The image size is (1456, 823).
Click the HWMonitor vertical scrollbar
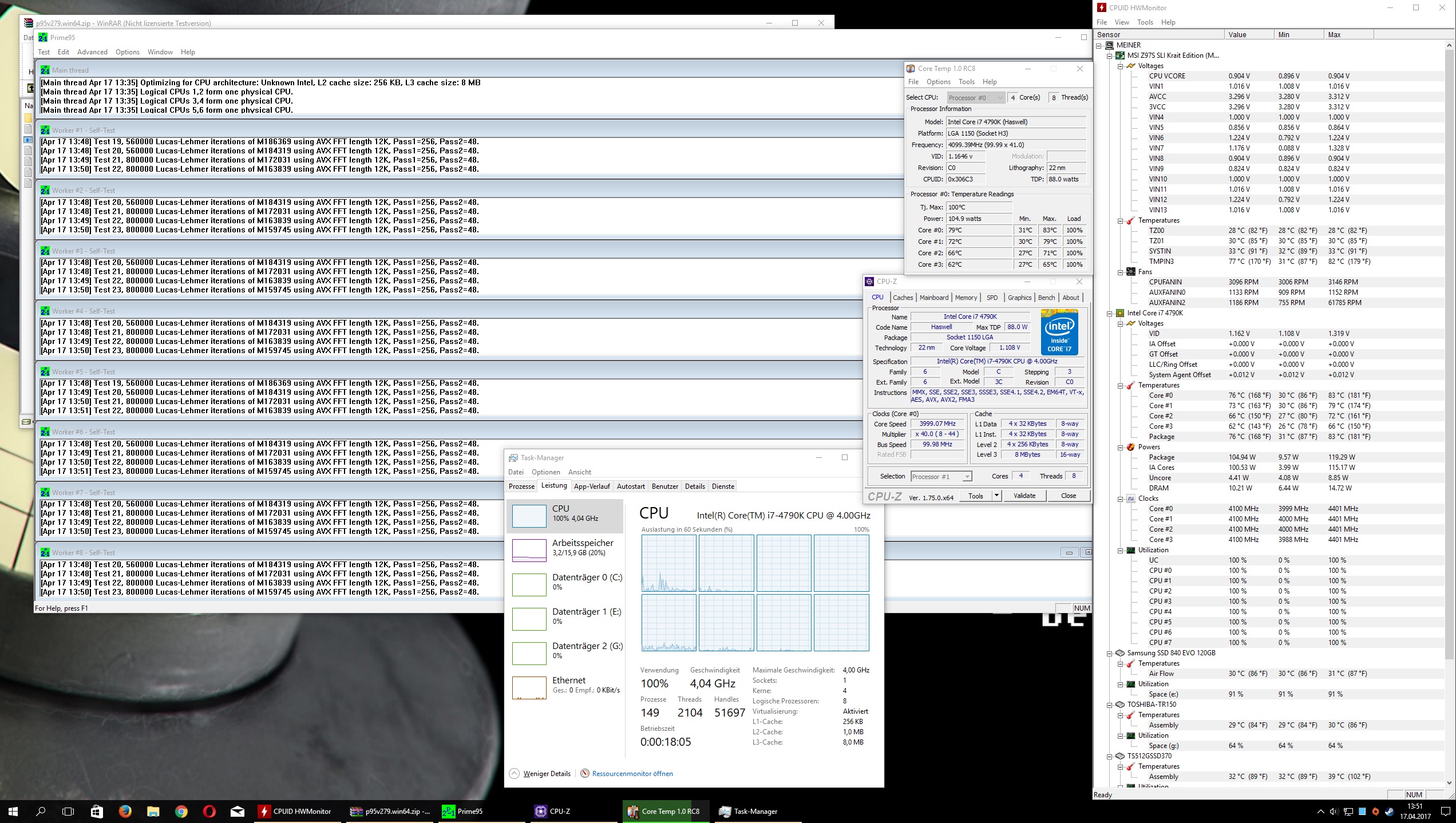(x=1450, y=343)
